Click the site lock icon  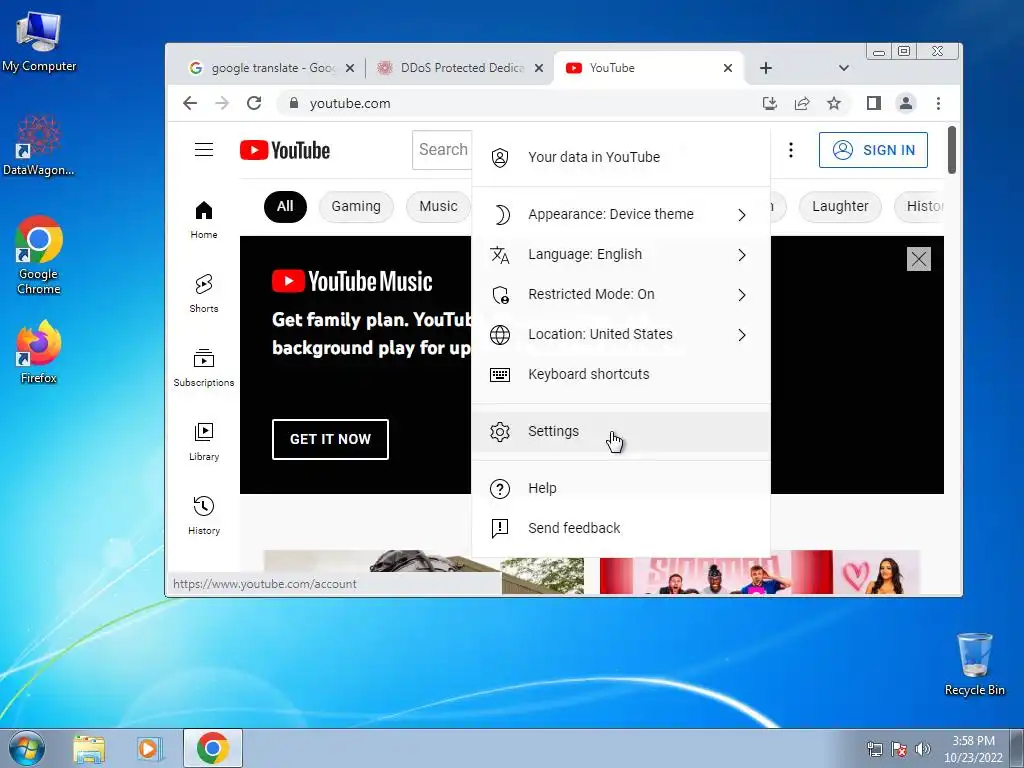tap(294, 103)
